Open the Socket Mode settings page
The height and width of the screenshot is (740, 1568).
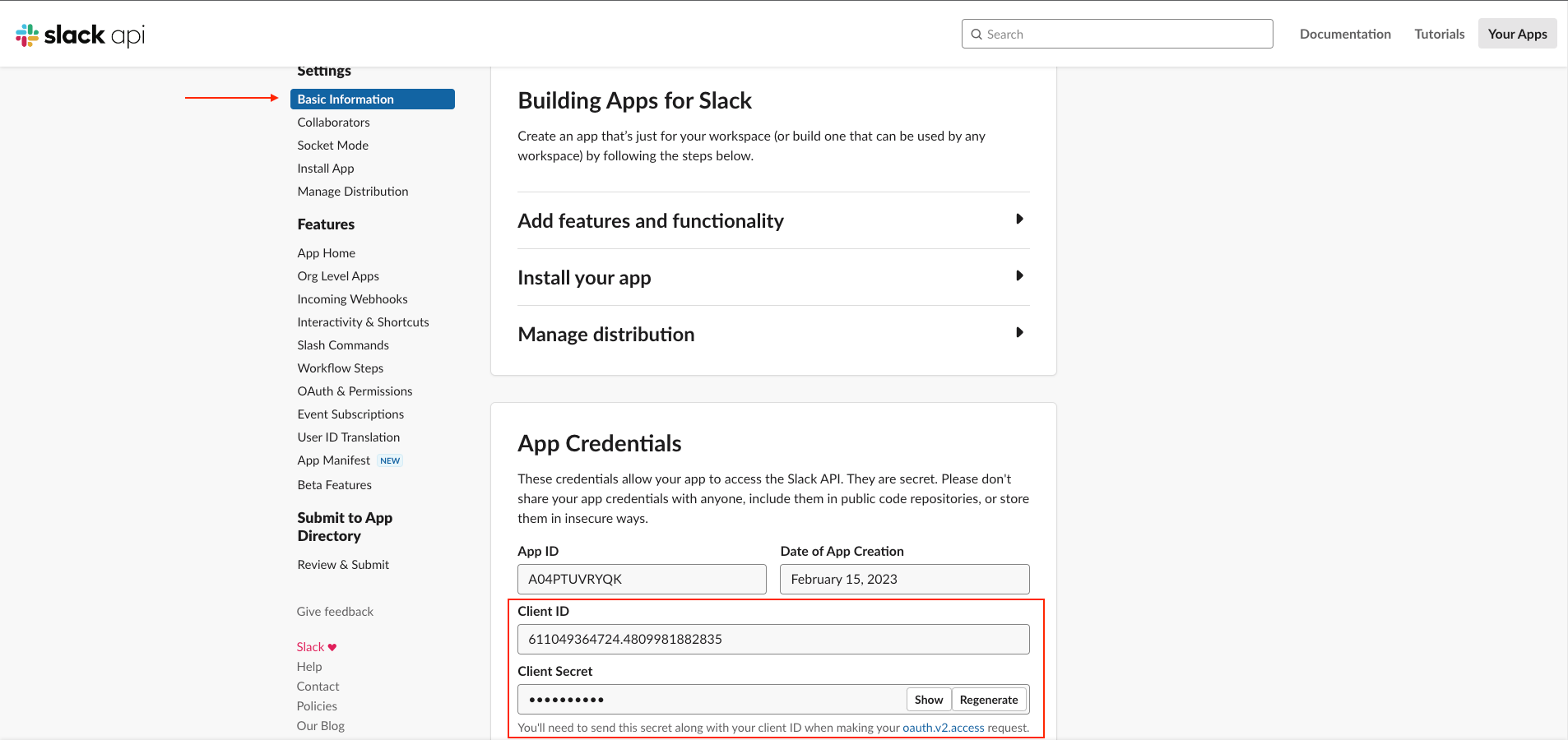[x=332, y=146]
